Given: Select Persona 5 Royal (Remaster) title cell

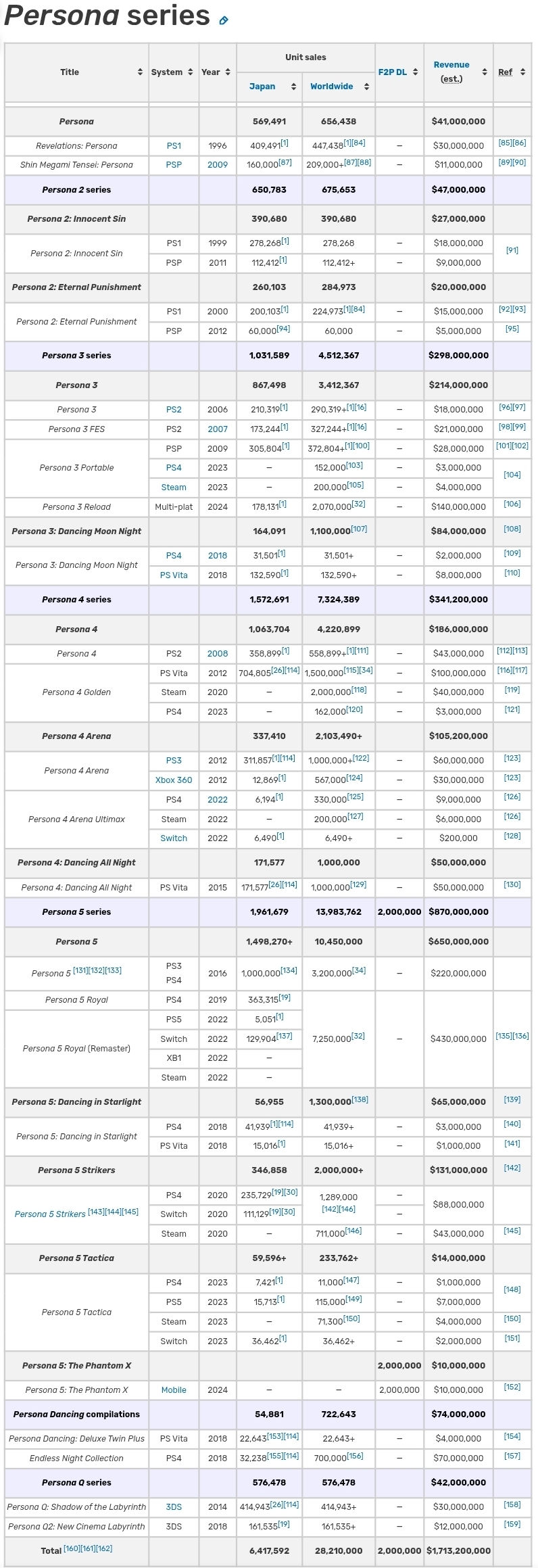Looking at the screenshot, I should [x=76, y=1049].
